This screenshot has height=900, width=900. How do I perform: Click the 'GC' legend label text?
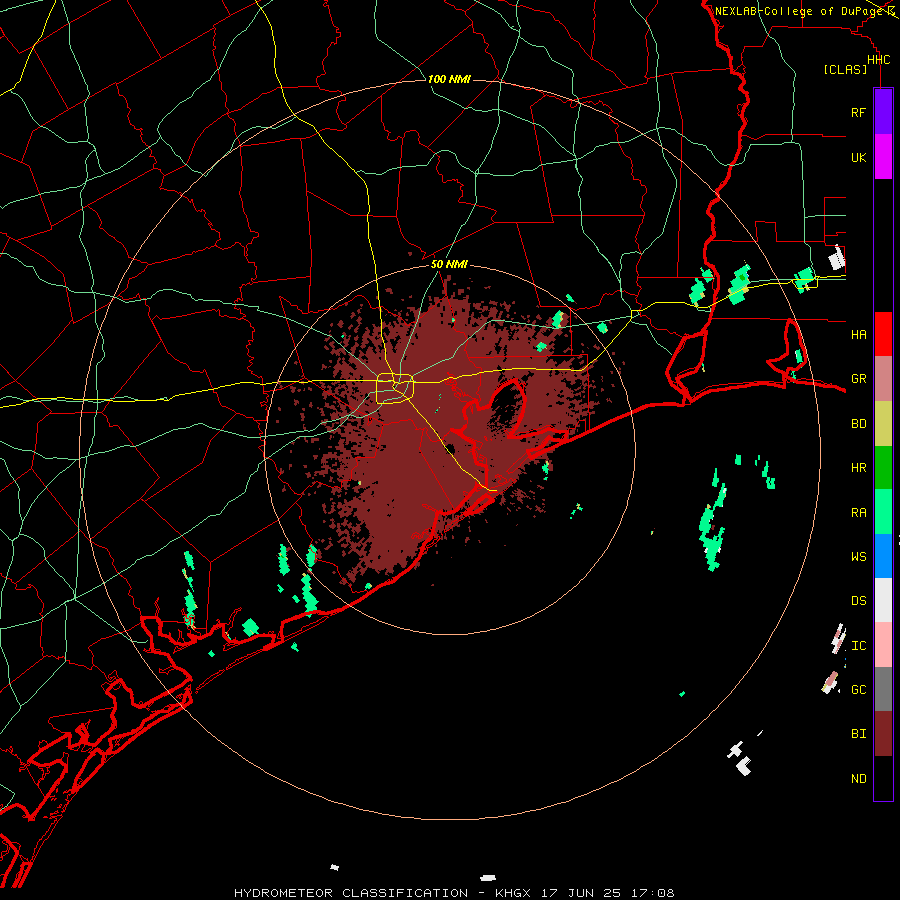[859, 689]
